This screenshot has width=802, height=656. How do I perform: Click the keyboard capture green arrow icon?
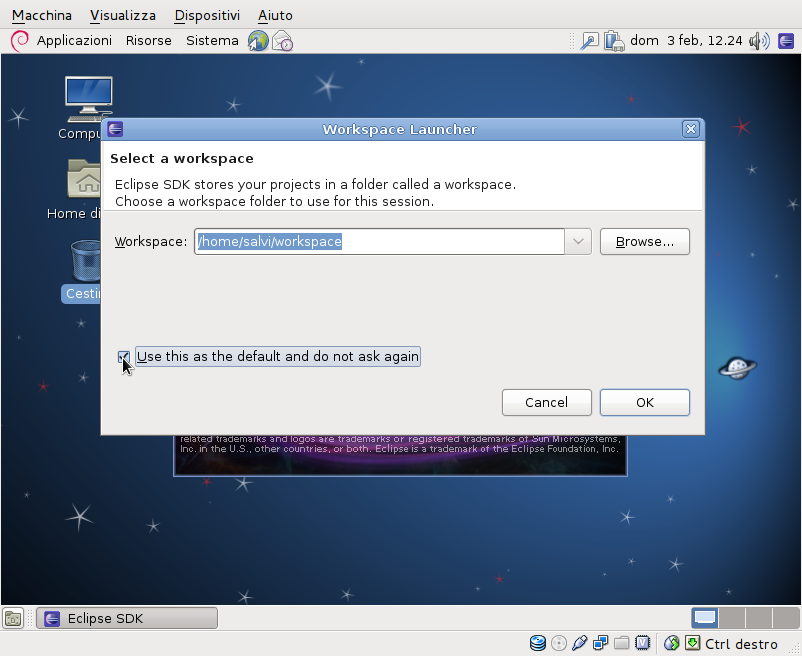point(692,643)
